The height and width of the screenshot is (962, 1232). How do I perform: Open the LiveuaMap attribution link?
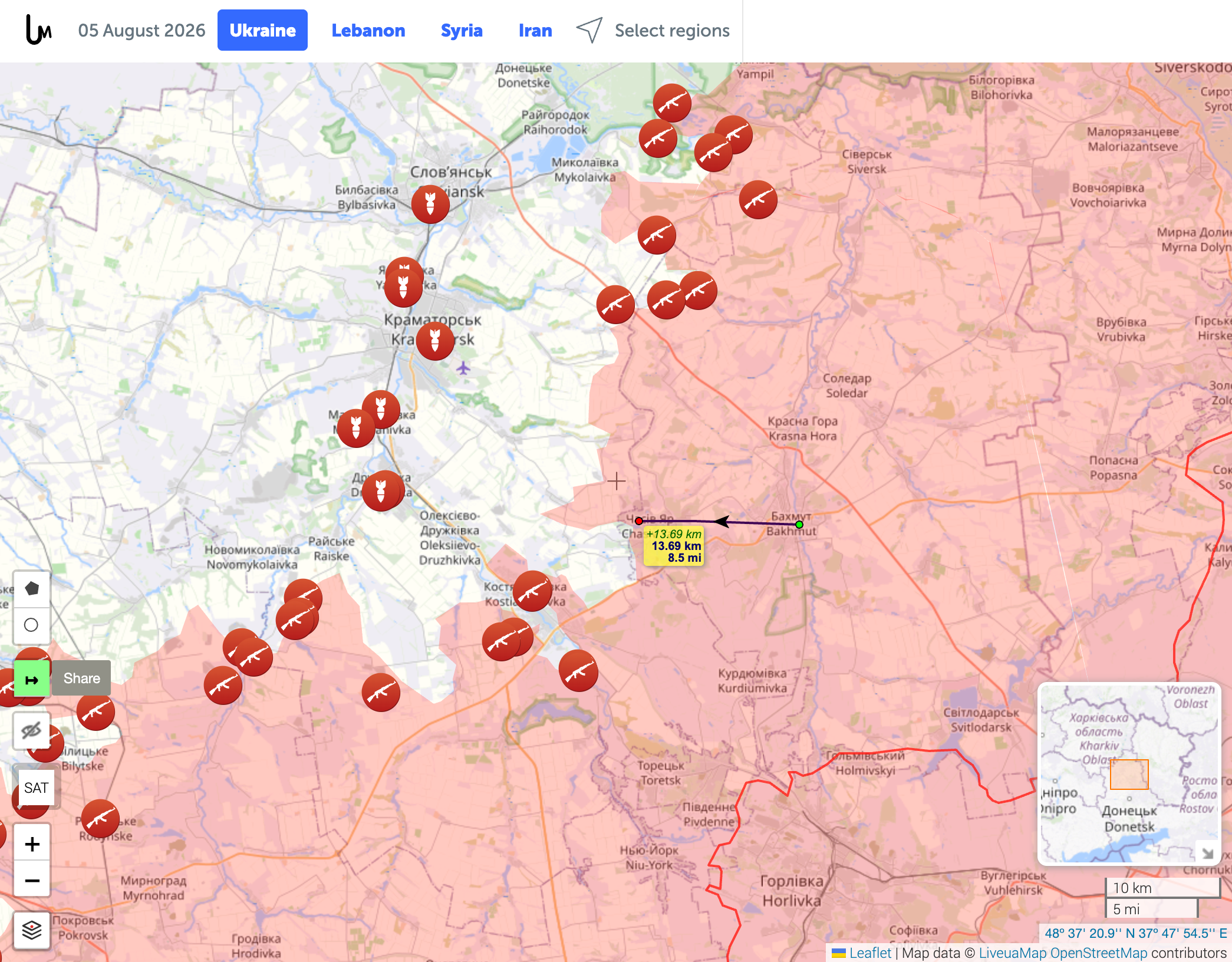(1012, 953)
